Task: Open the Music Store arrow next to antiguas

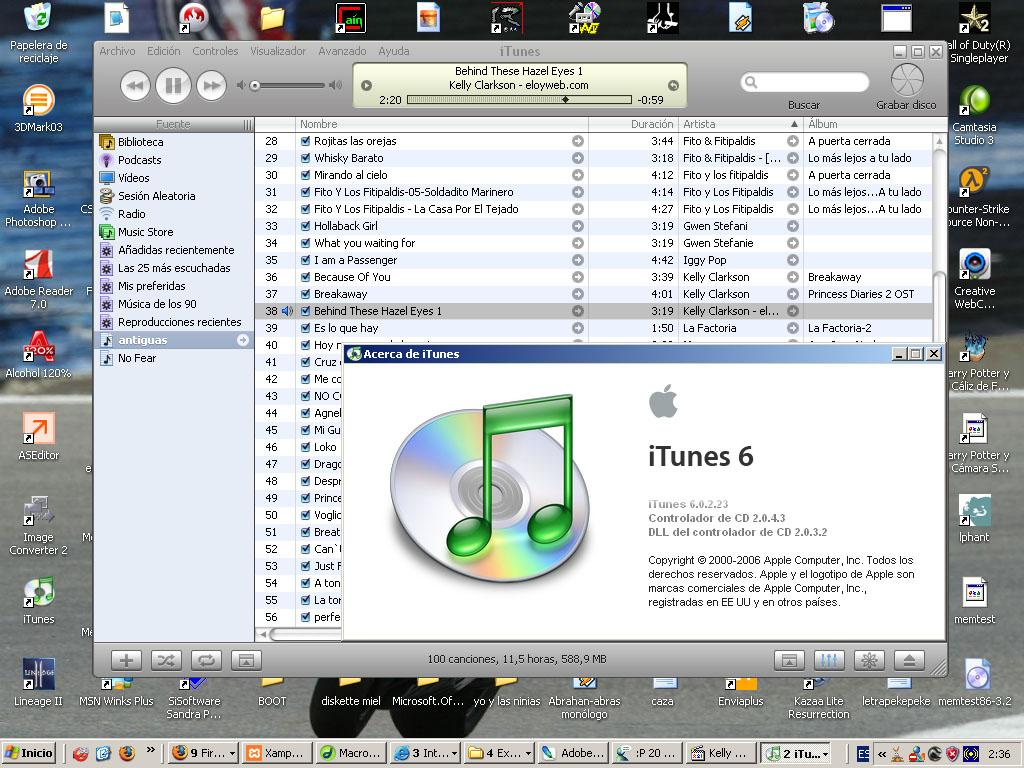Action: pos(242,340)
